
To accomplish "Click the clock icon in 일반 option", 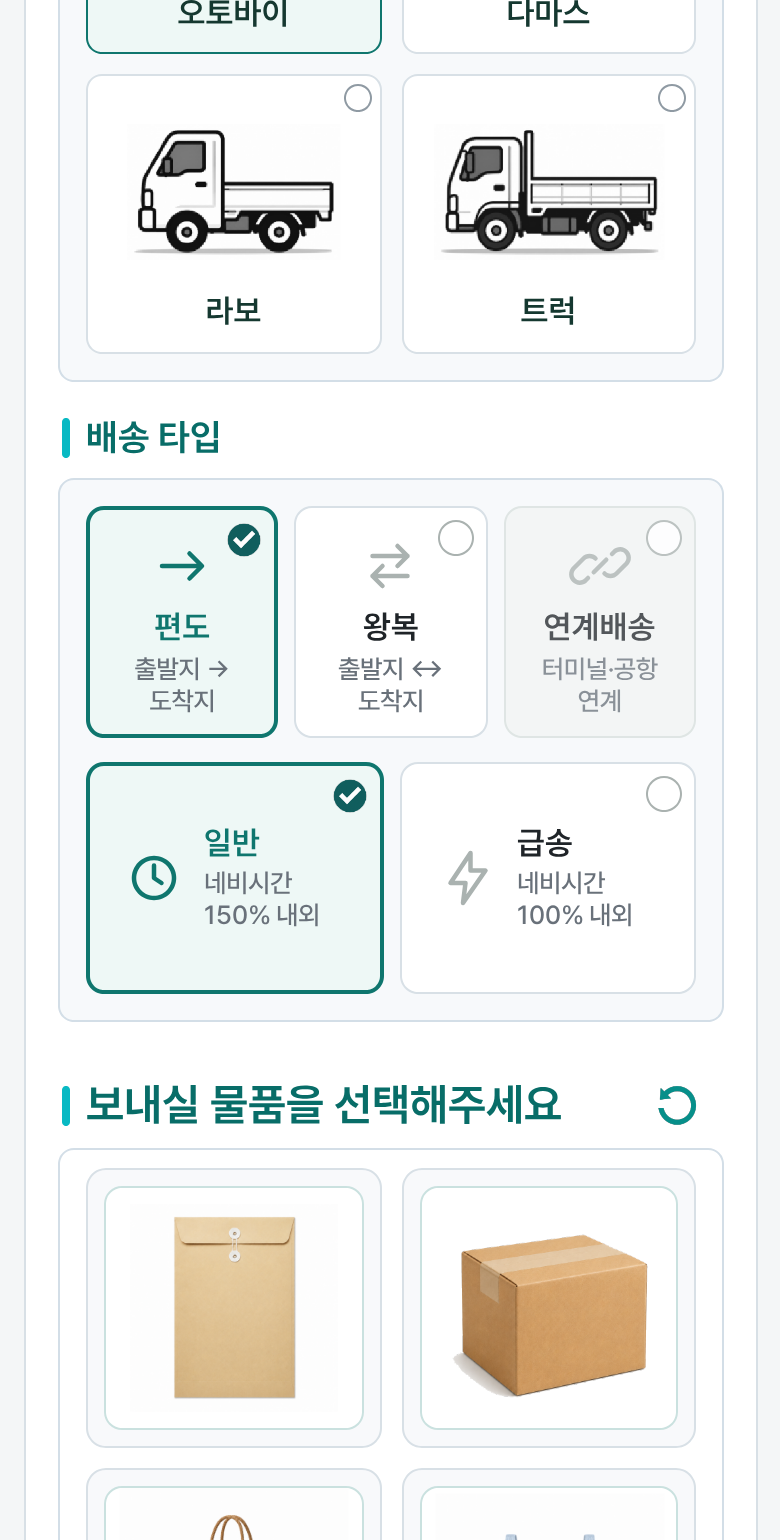I will coord(154,878).
